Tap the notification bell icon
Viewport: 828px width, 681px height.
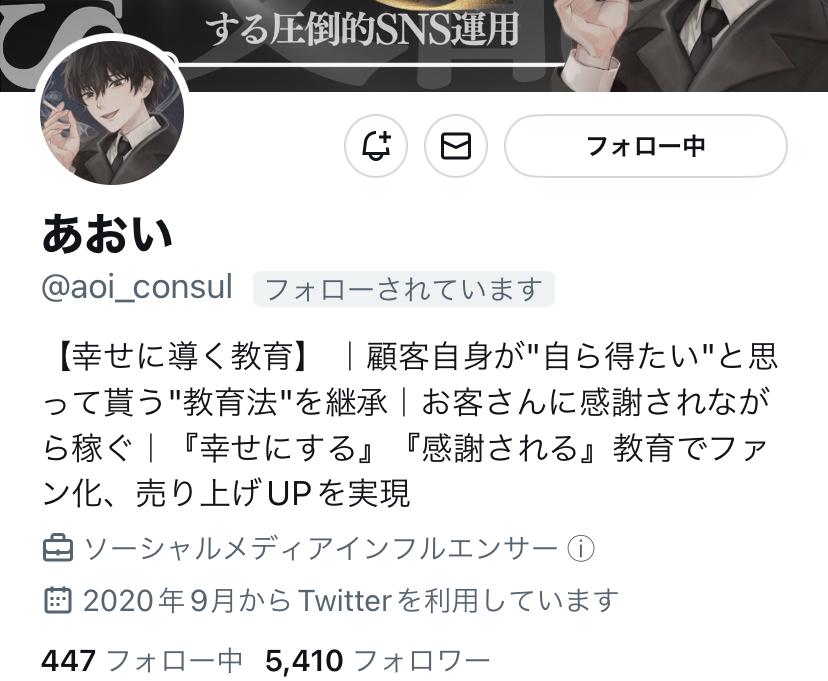coord(375,146)
